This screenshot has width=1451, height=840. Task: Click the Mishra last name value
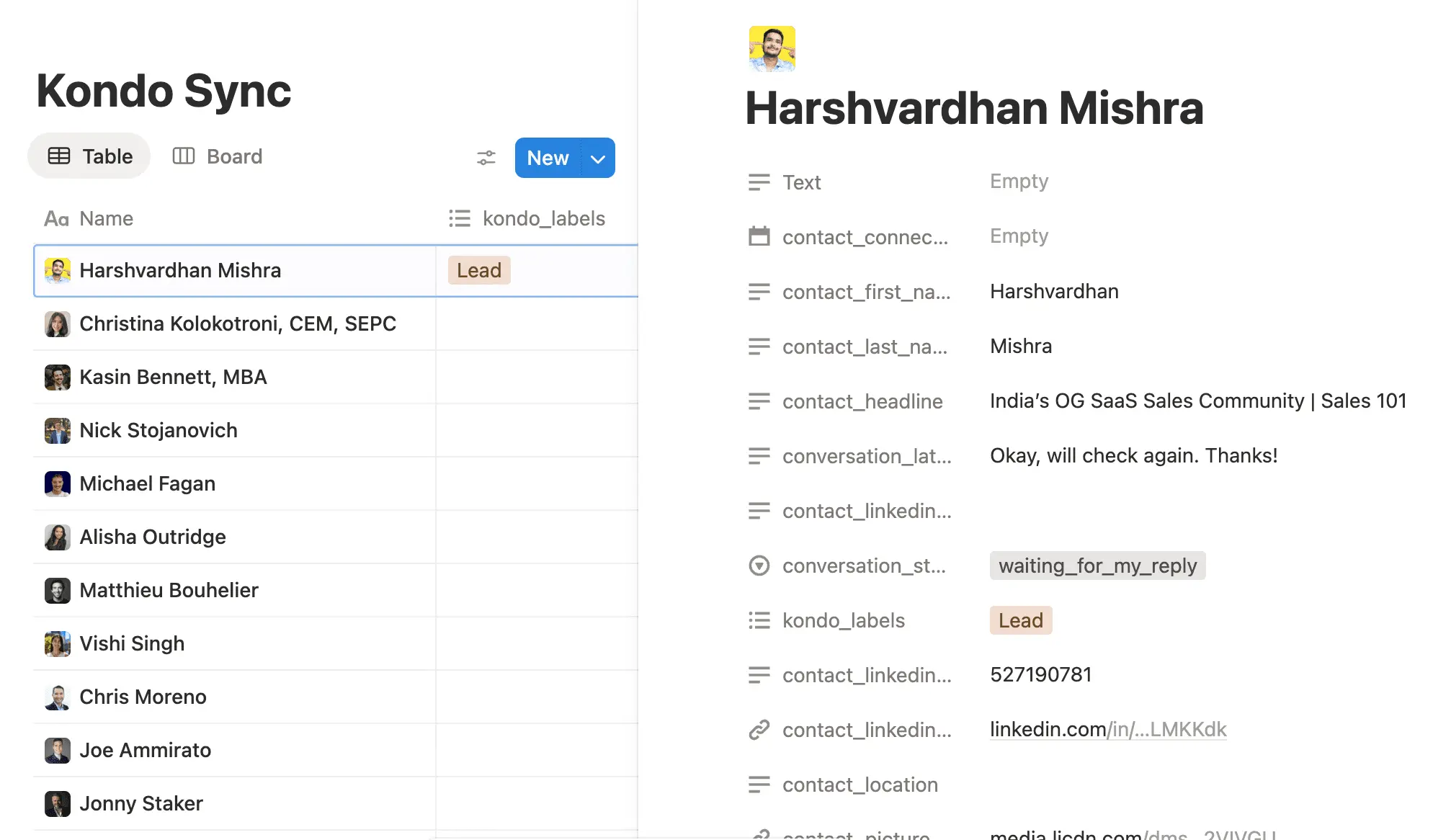(1021, 346)
